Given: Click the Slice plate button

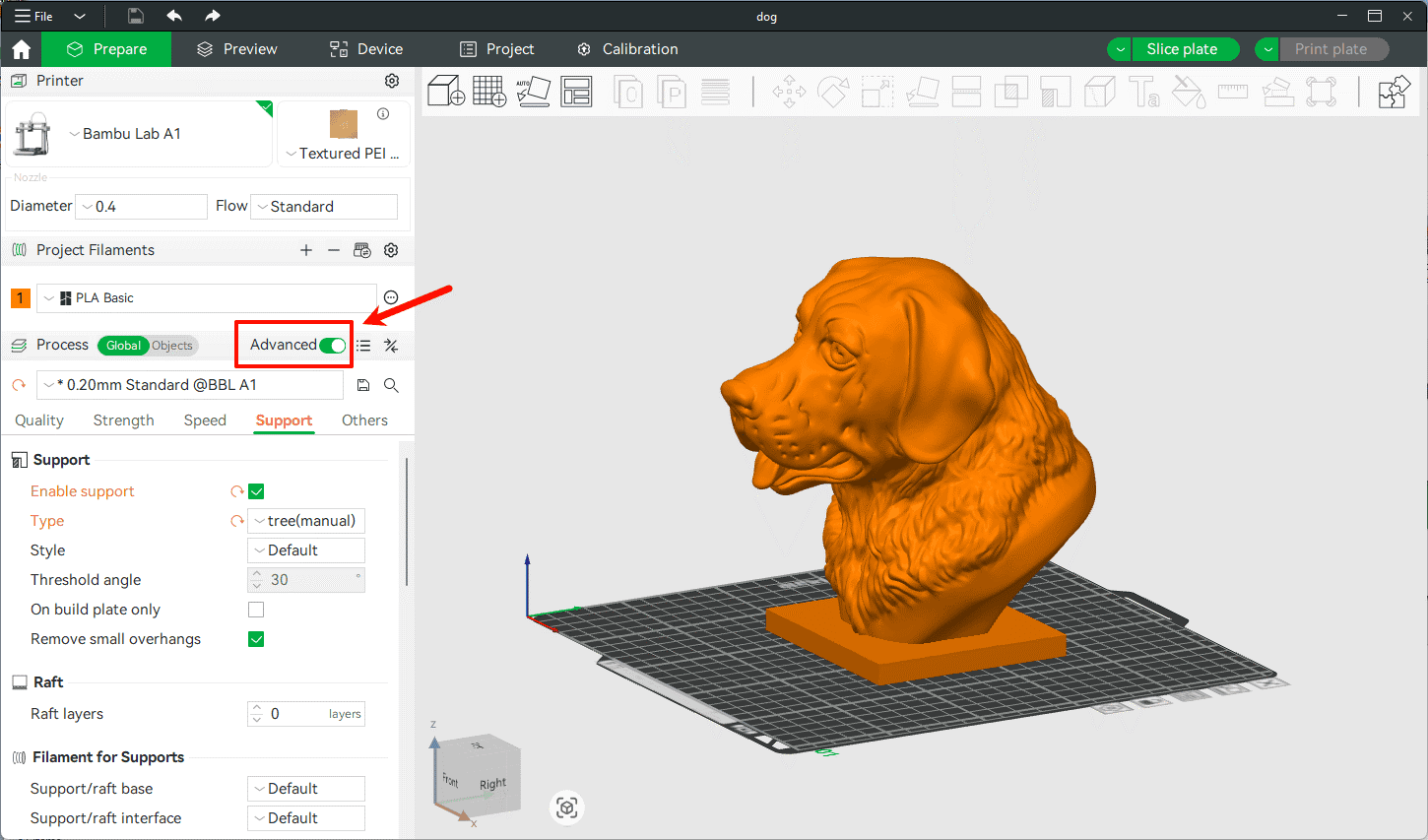Looking at the screenshot, I should point(1182,49).
